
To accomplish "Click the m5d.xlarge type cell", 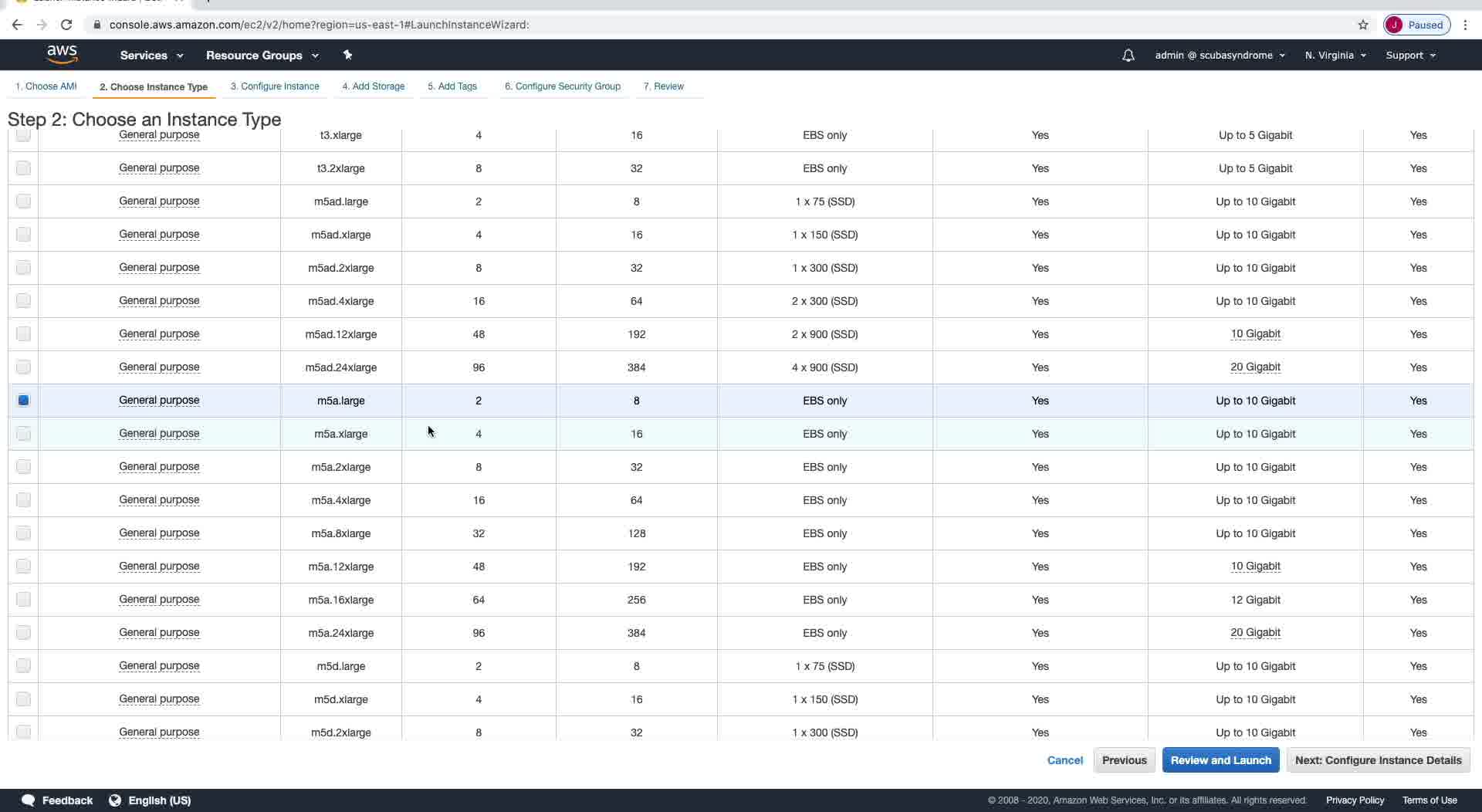I will coord(341,699).
